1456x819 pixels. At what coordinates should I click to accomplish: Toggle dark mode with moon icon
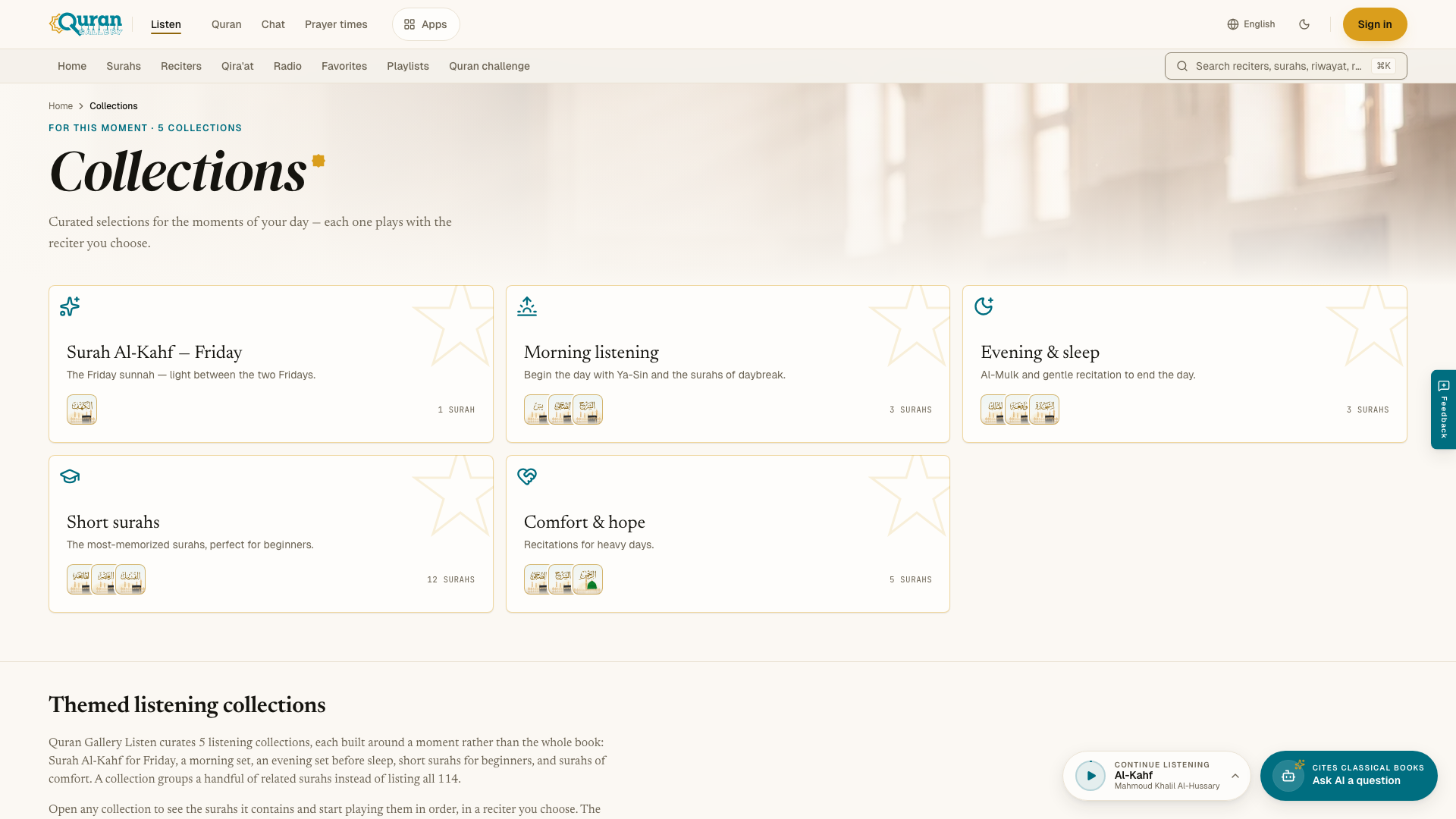click(x=1304, y=24)
